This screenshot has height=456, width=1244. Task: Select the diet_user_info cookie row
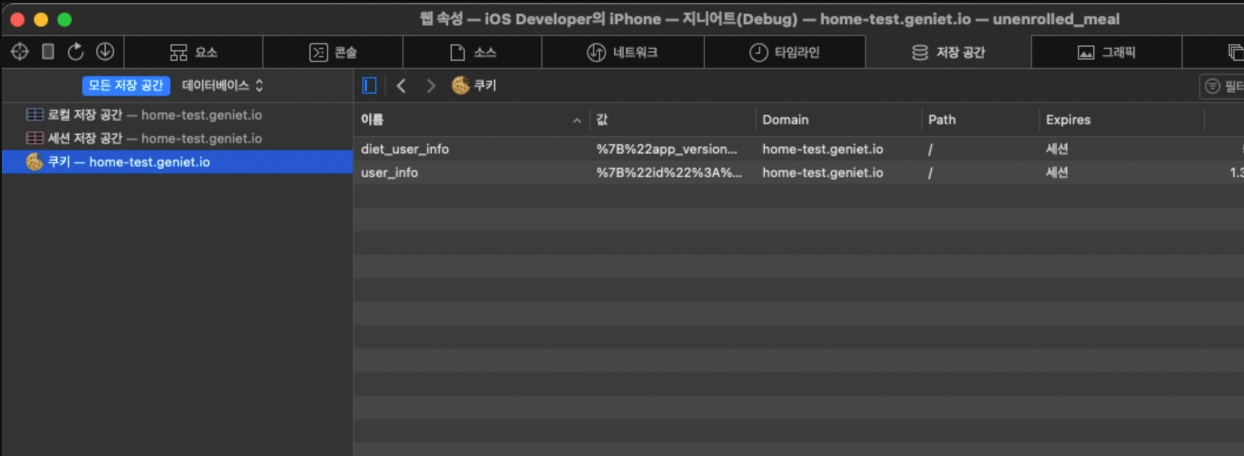pyautogui.click(x=404, y=149)
